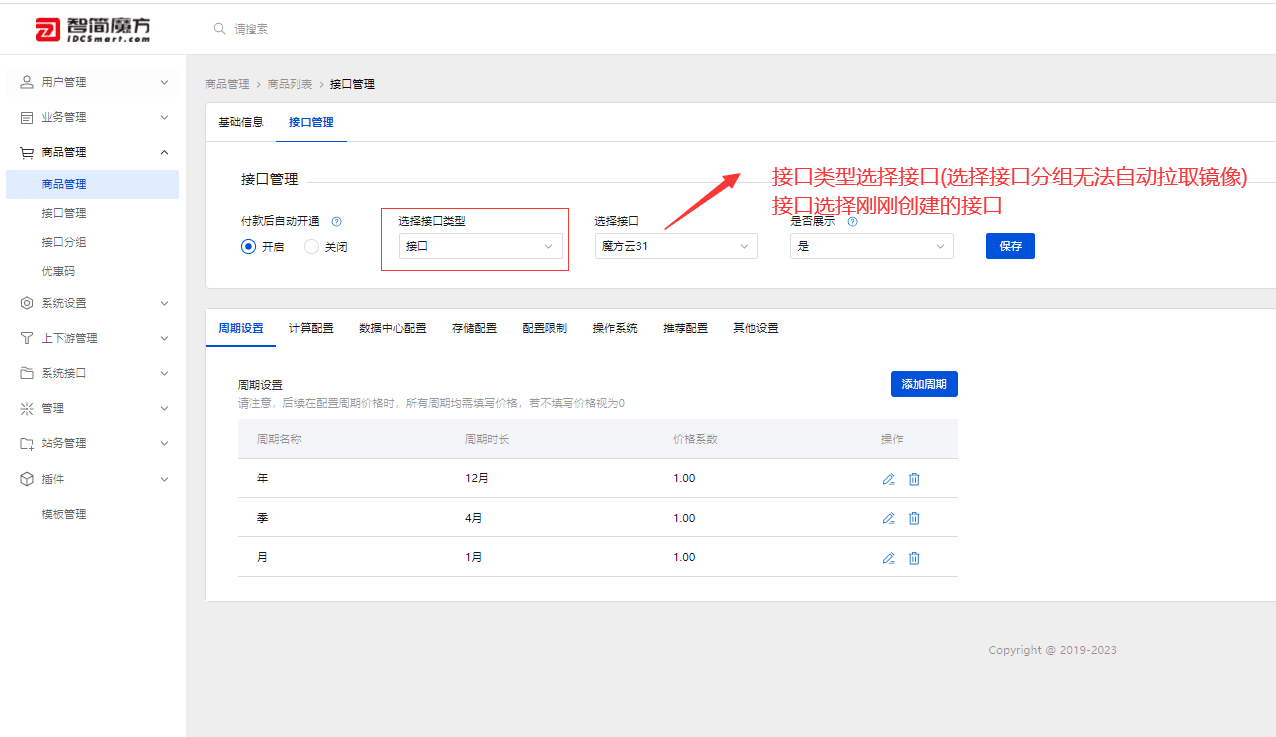1276x737 pixels.
Task: Open 商品管理 sidebar submenu item
Action: (92, 184)
